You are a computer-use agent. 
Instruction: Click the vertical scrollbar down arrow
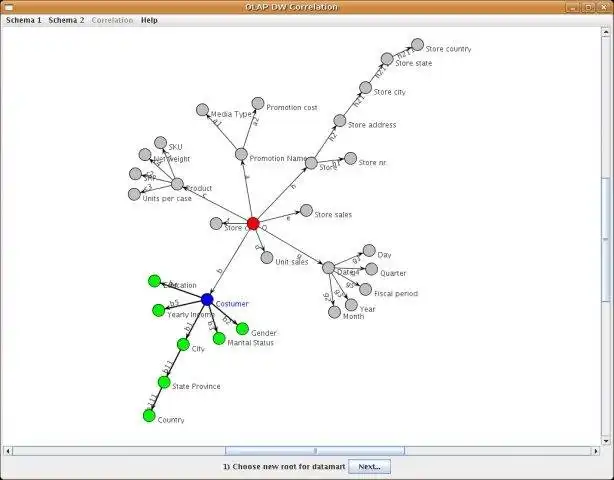pyautogui.click(x=605, y=441)
